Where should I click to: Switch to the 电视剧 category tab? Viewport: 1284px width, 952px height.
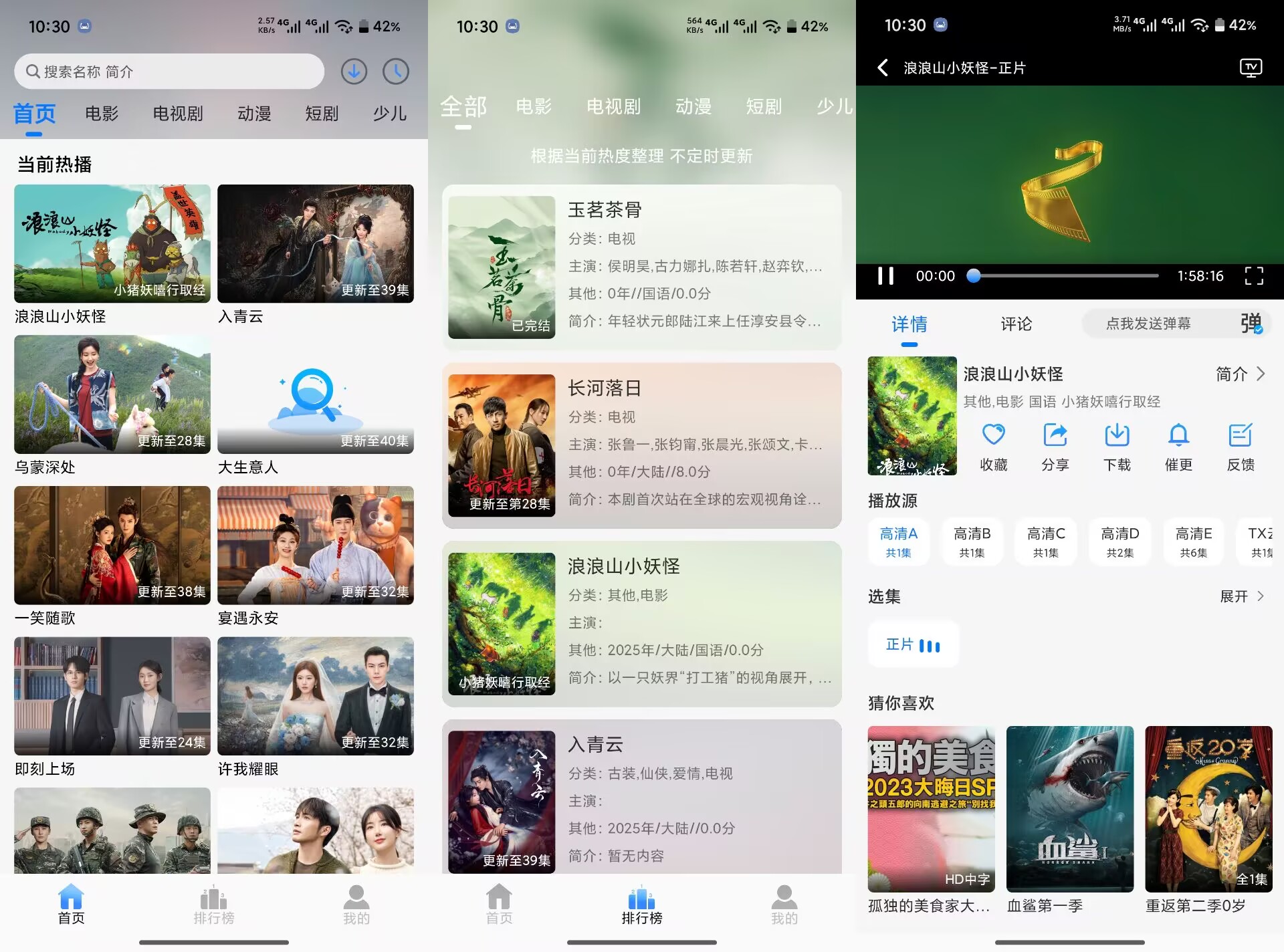click(178, 114)
